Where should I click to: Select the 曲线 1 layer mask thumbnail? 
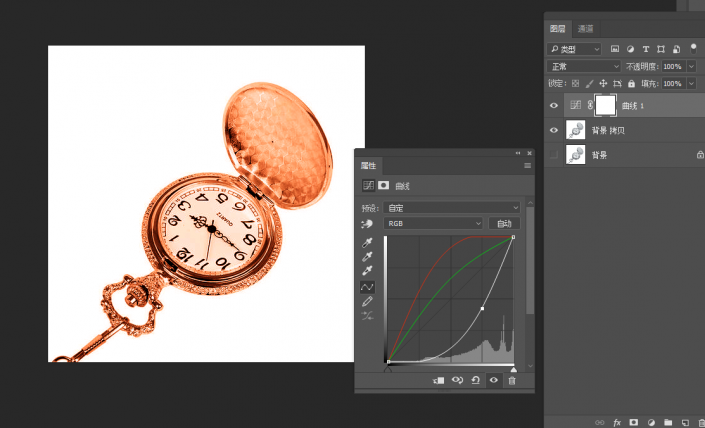pyautogui.click(x=606, y=105)
